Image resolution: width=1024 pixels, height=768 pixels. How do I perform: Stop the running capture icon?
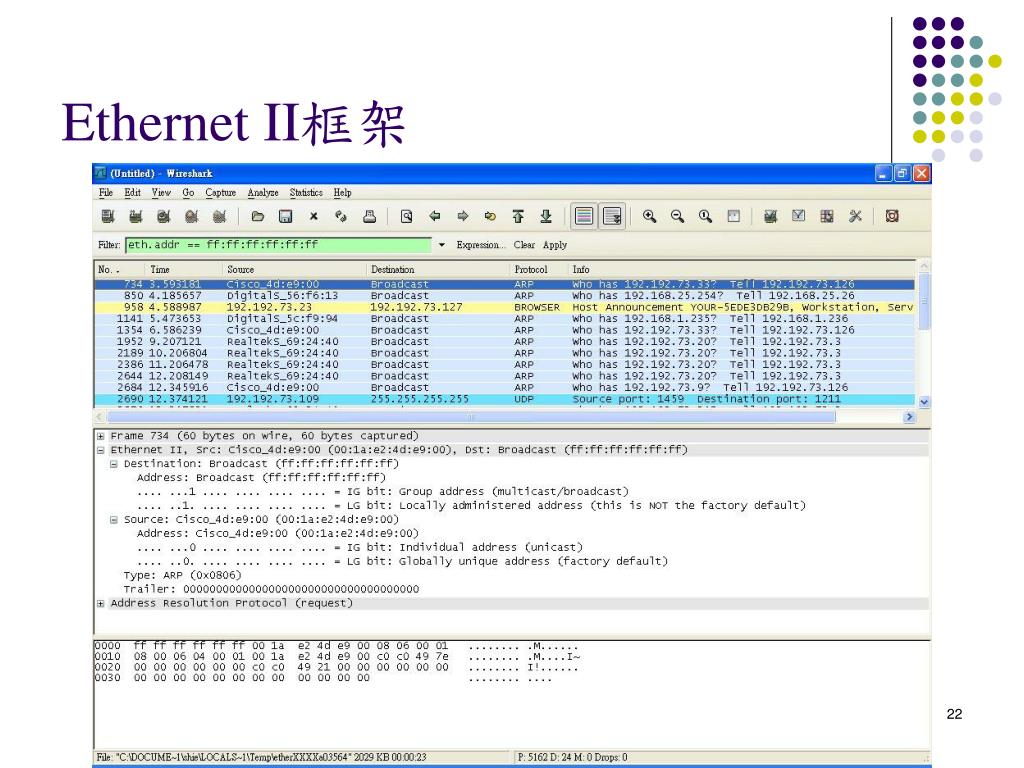(x=191, y=216)
